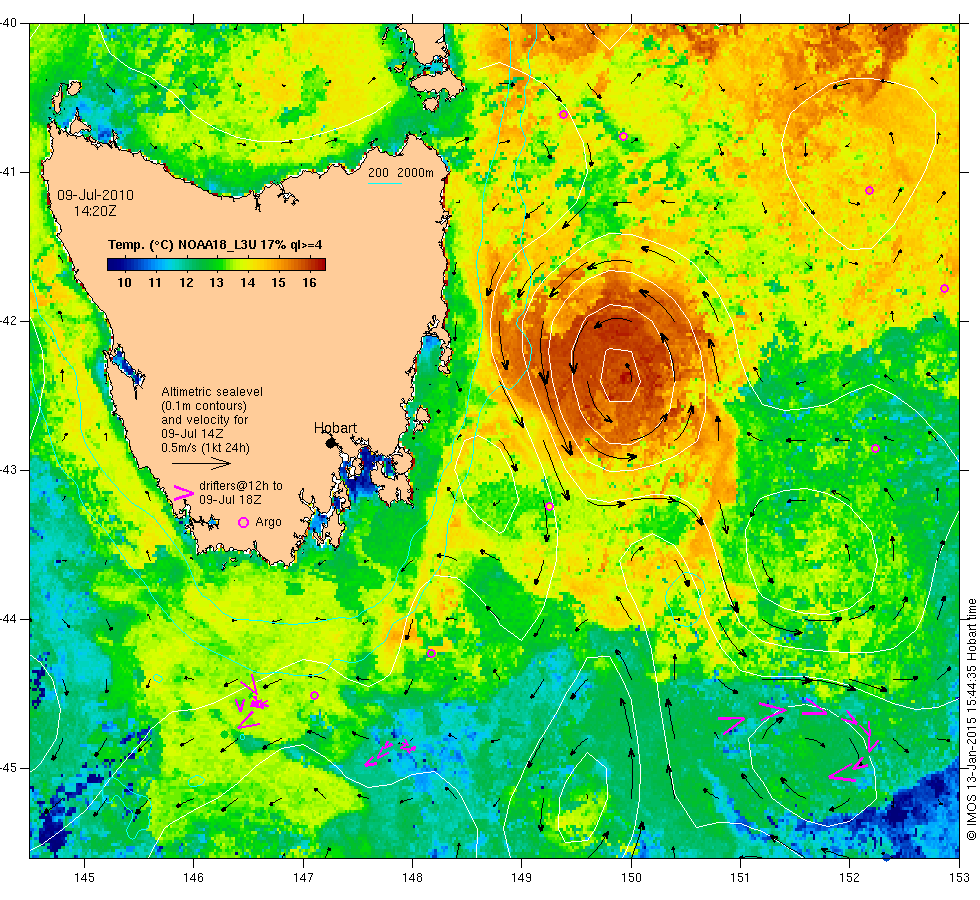Viewport: 980px width, 900px height.
Task: Click the '10' value on temperature scale
Action: click(124, 282)
